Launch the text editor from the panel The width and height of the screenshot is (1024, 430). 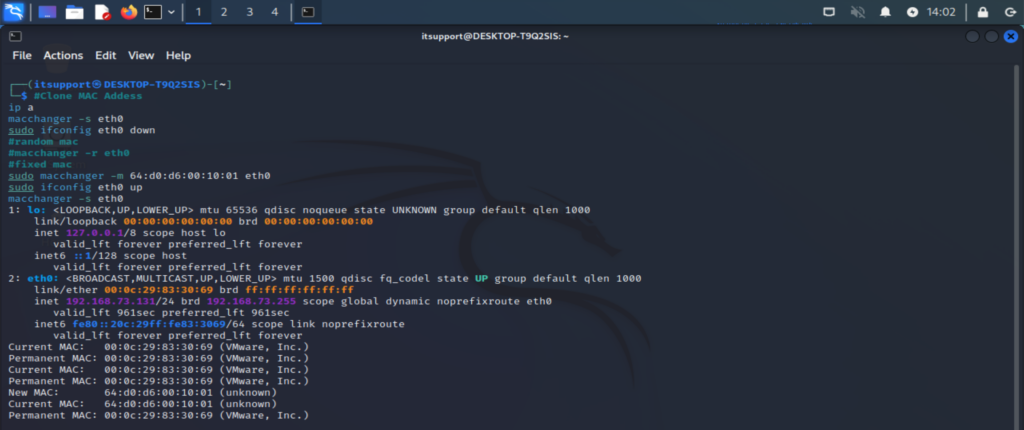pos(102,12)
